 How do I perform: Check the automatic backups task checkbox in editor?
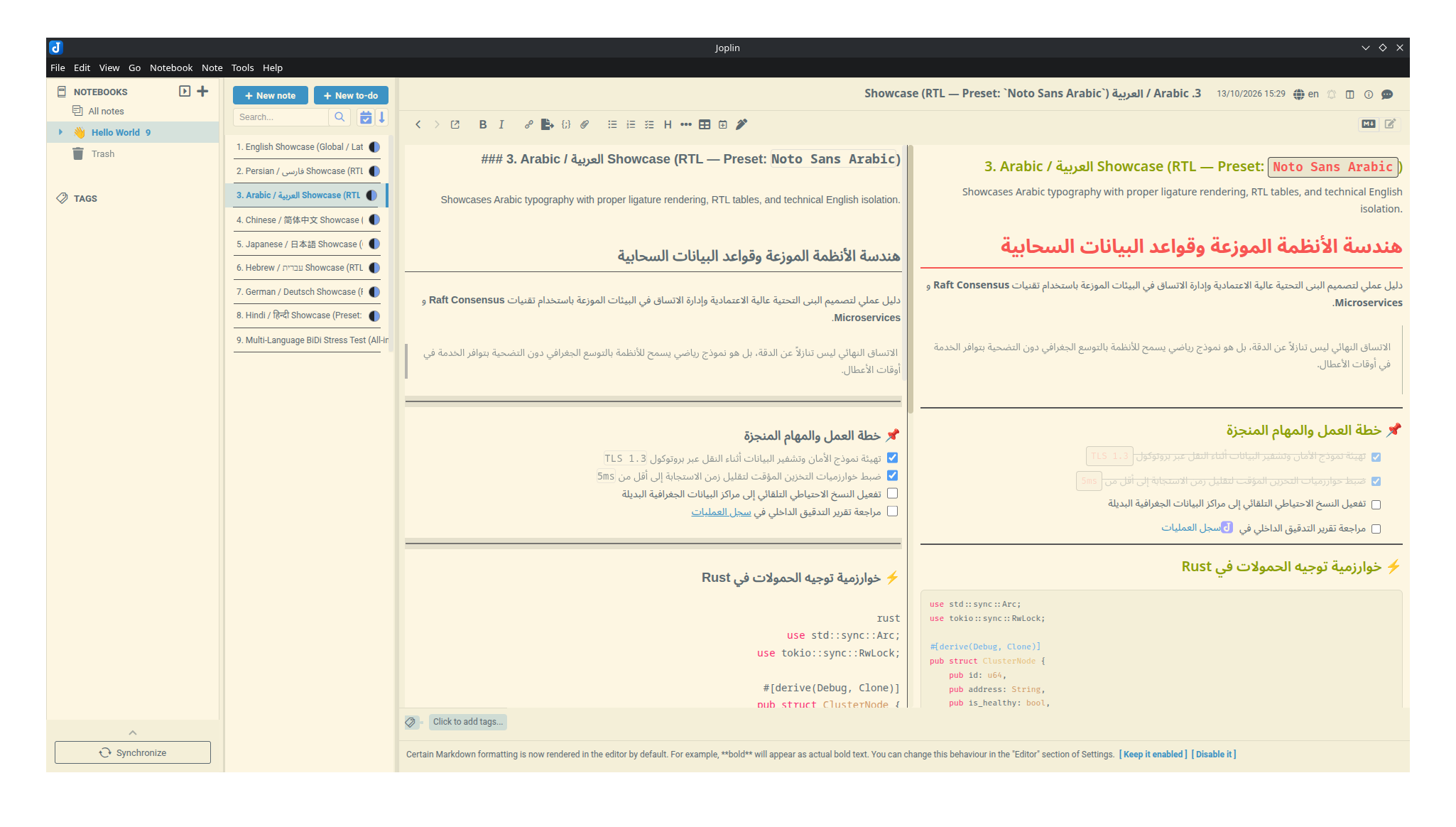pos(893,494)
